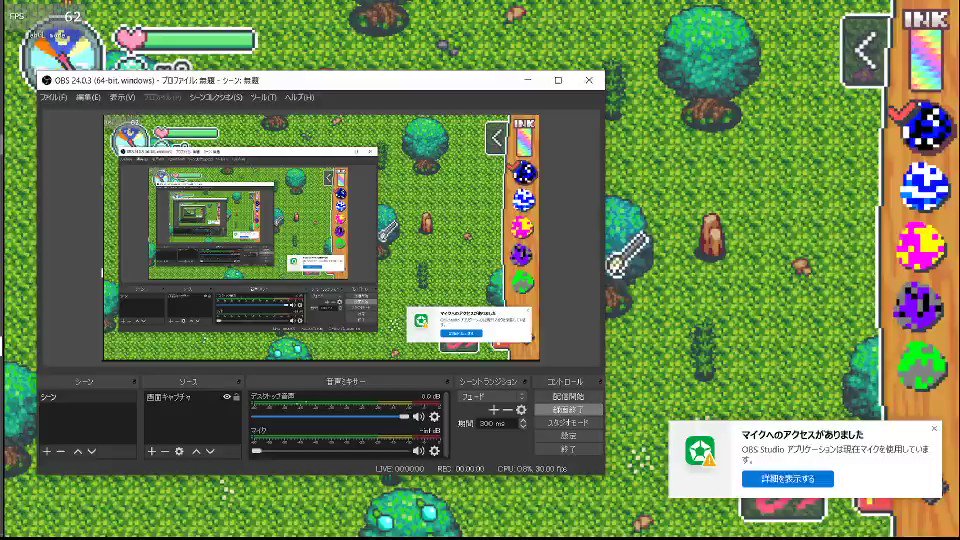Move the scene up in the シーン list
This screenshot has height=540, width=960.
[78, 451]
